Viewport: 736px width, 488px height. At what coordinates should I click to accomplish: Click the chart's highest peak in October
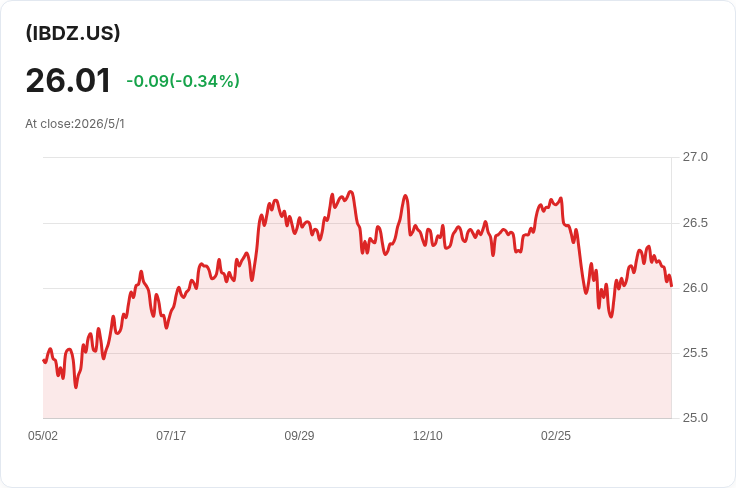350,191
